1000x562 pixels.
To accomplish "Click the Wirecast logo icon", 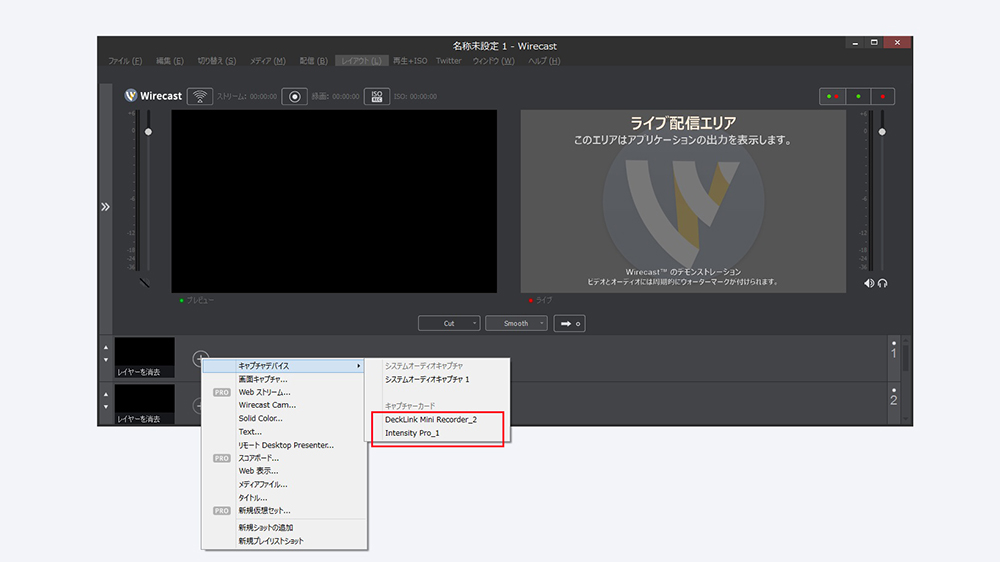I will (131, 96).
